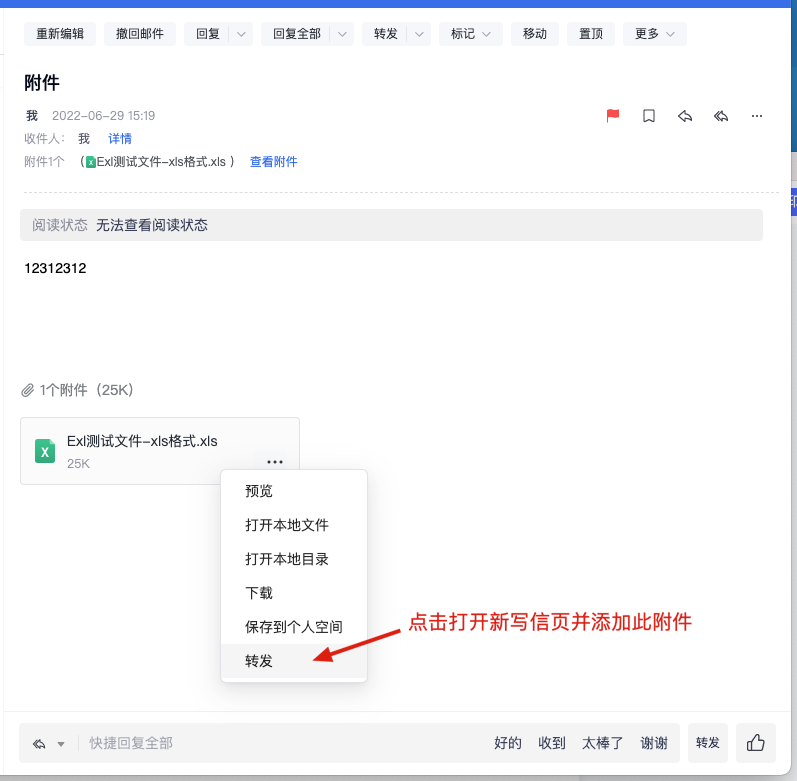
Task: Send quick reply 太棒了
Action: 602,743
